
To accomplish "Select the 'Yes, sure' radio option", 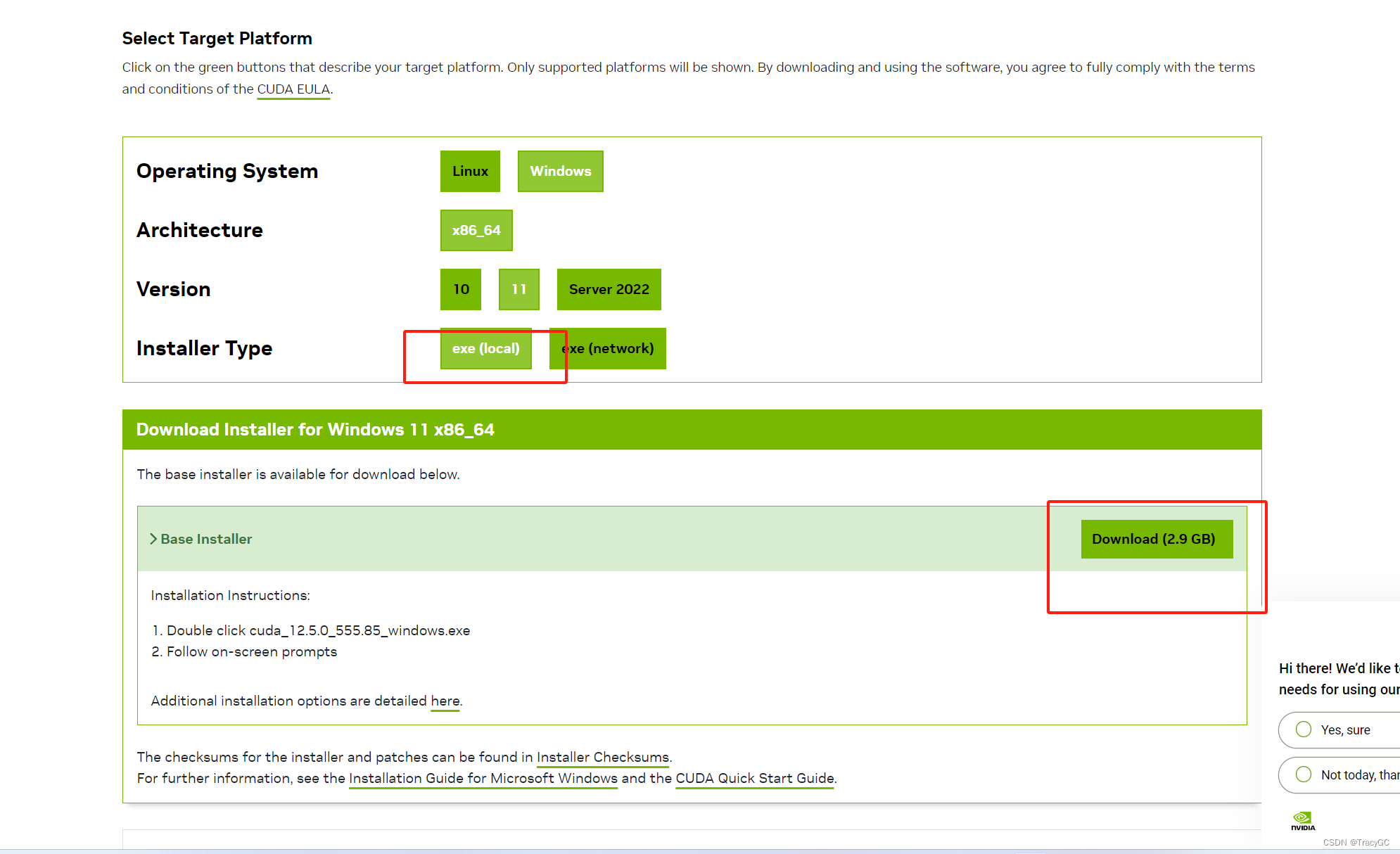I will [x=1304, y=729].
